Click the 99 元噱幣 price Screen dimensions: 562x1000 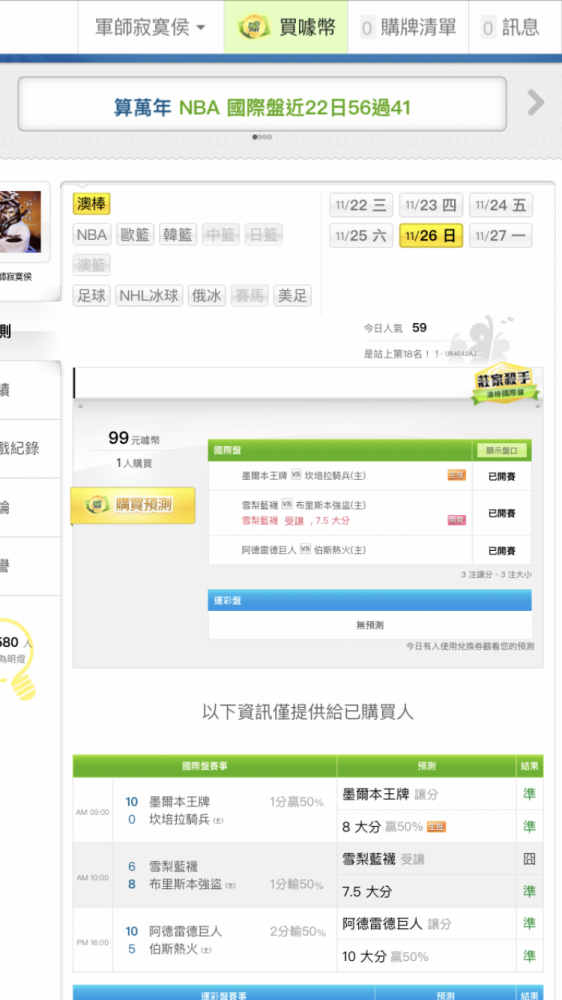coord(134,439)
